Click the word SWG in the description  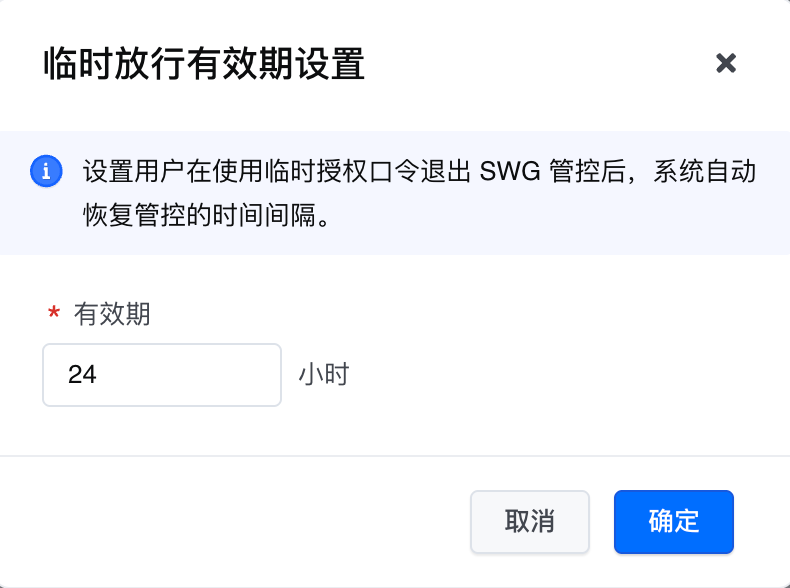pos(509,171)
